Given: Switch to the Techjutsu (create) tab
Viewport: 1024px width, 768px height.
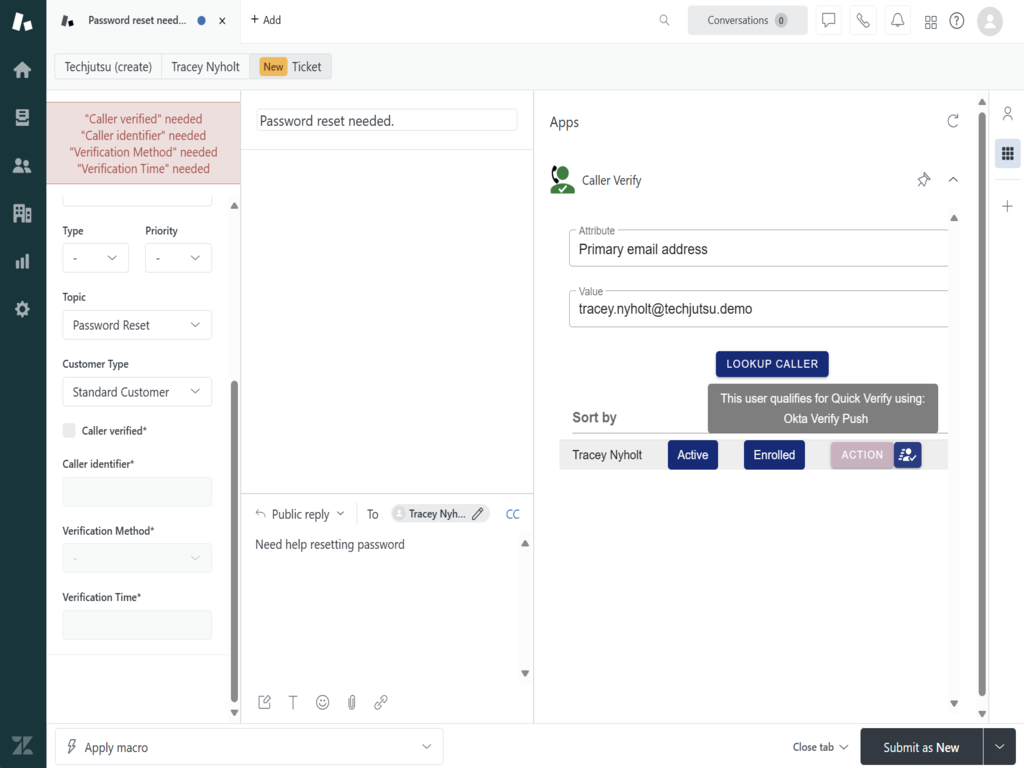Looking at the screenshot, I should pyautogui.click(x=107, y=66).
